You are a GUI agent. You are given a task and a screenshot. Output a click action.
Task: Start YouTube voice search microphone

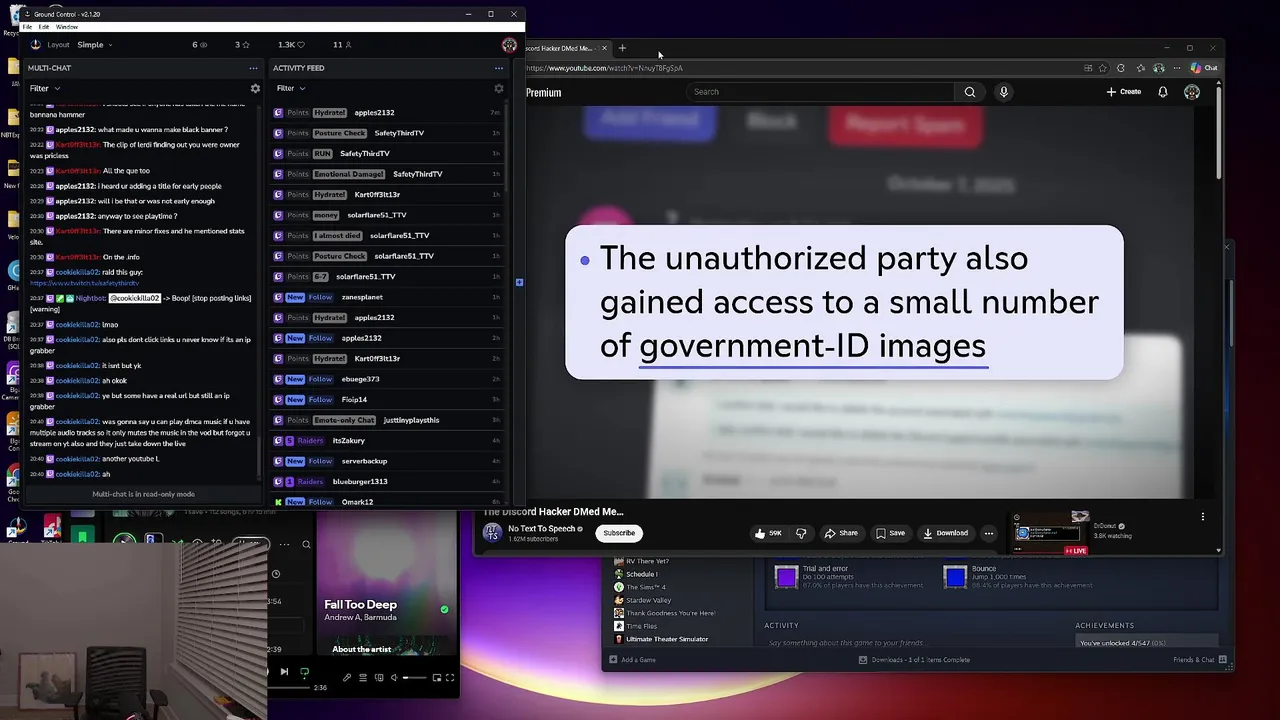click(1003, 92)
